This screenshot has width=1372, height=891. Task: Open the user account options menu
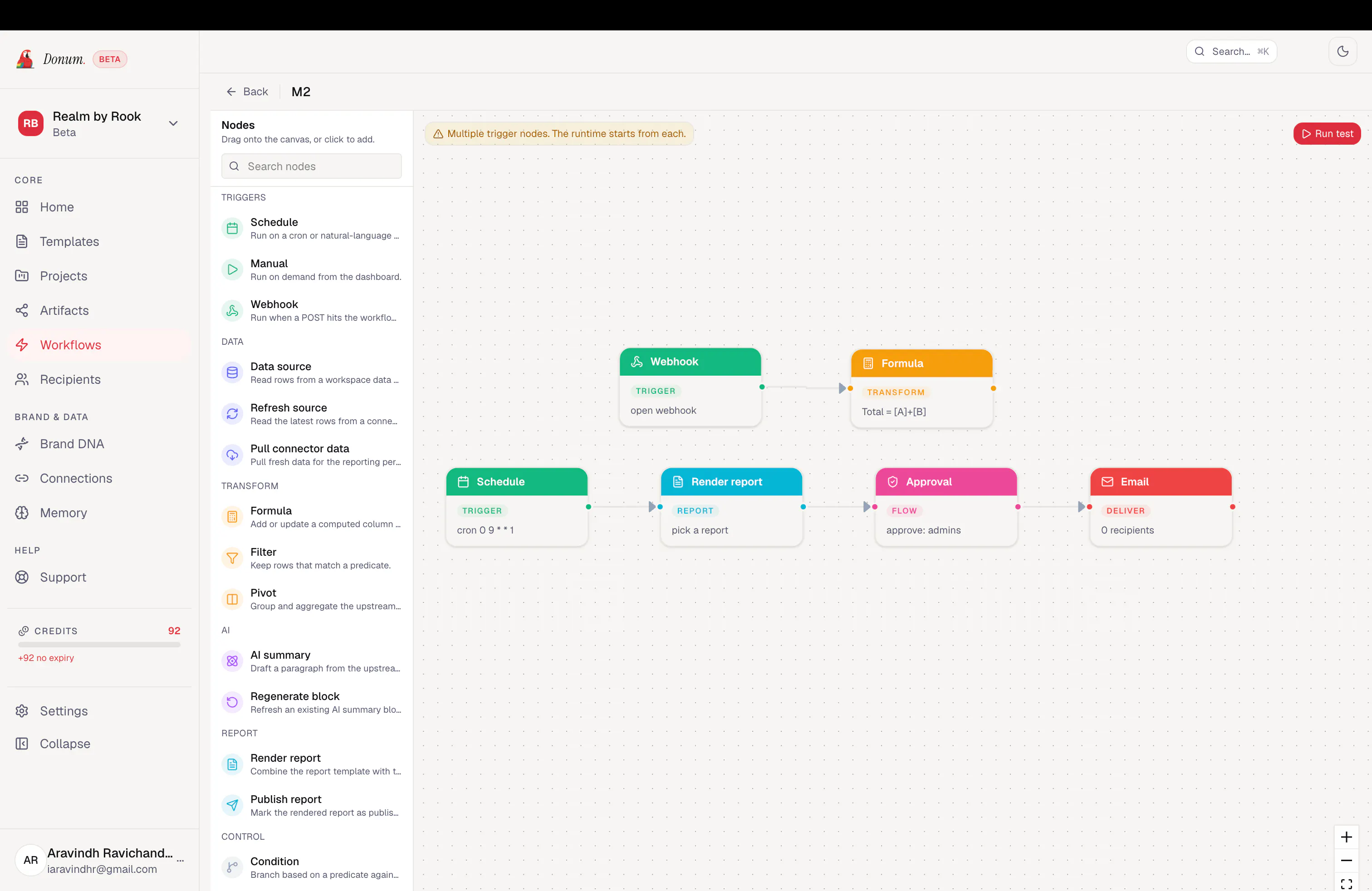[x=181, y=861]
